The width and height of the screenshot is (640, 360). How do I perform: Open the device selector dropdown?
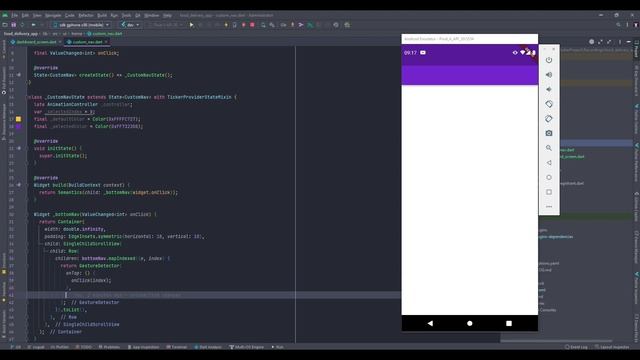click(82, 25)
